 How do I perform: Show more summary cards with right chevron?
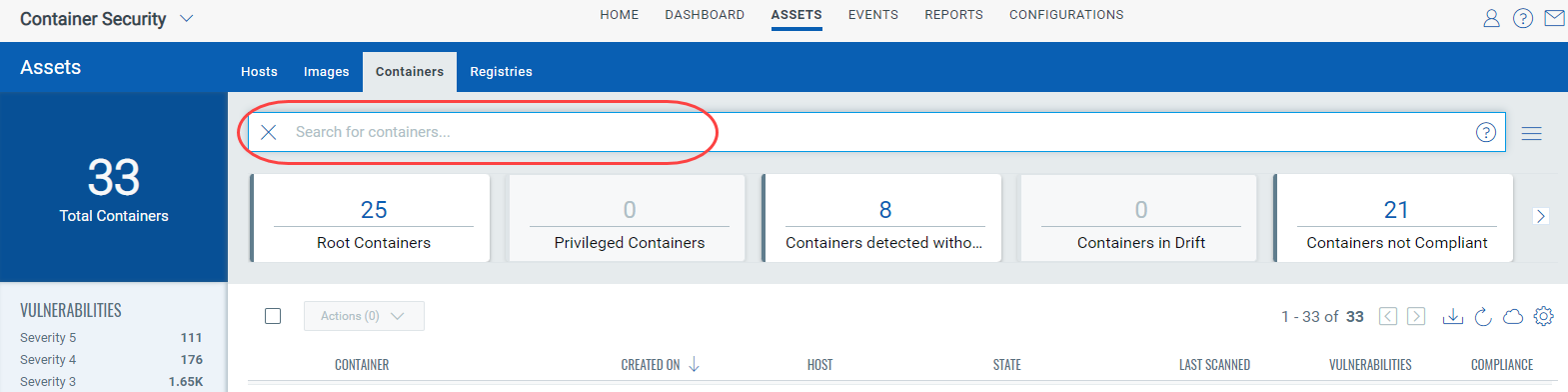click(x=1541, y=216)
